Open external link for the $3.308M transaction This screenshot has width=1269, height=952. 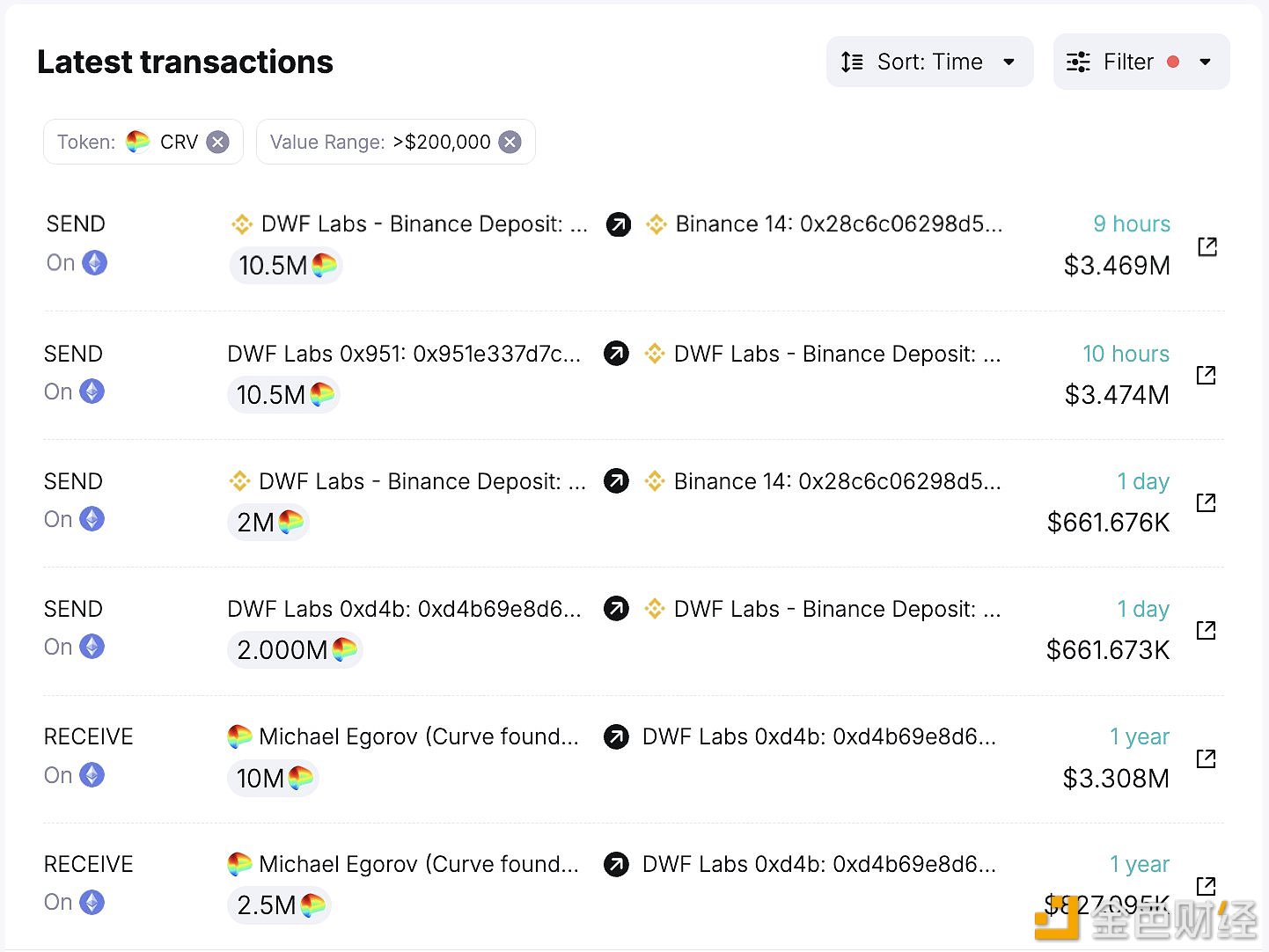1207,758
